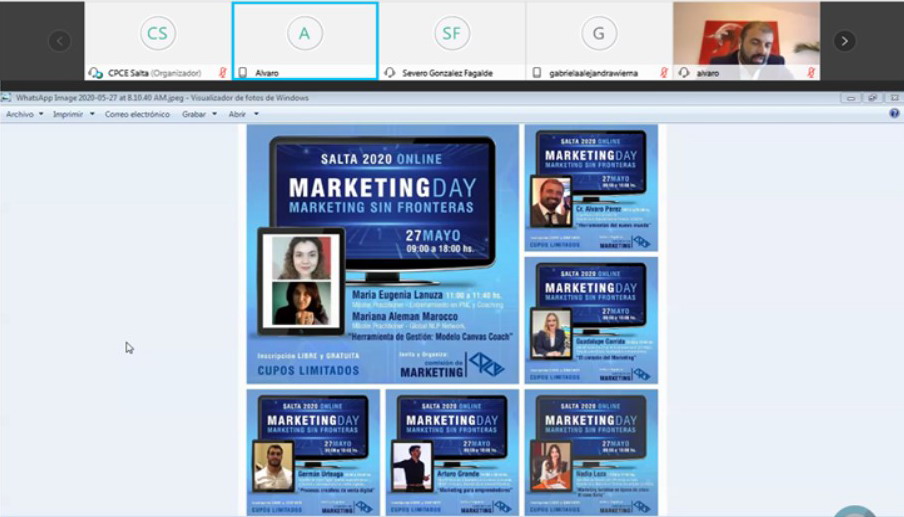Expand the Imprimir dropdown arrow
Screen dimensions: 904x517
[92, 114]
